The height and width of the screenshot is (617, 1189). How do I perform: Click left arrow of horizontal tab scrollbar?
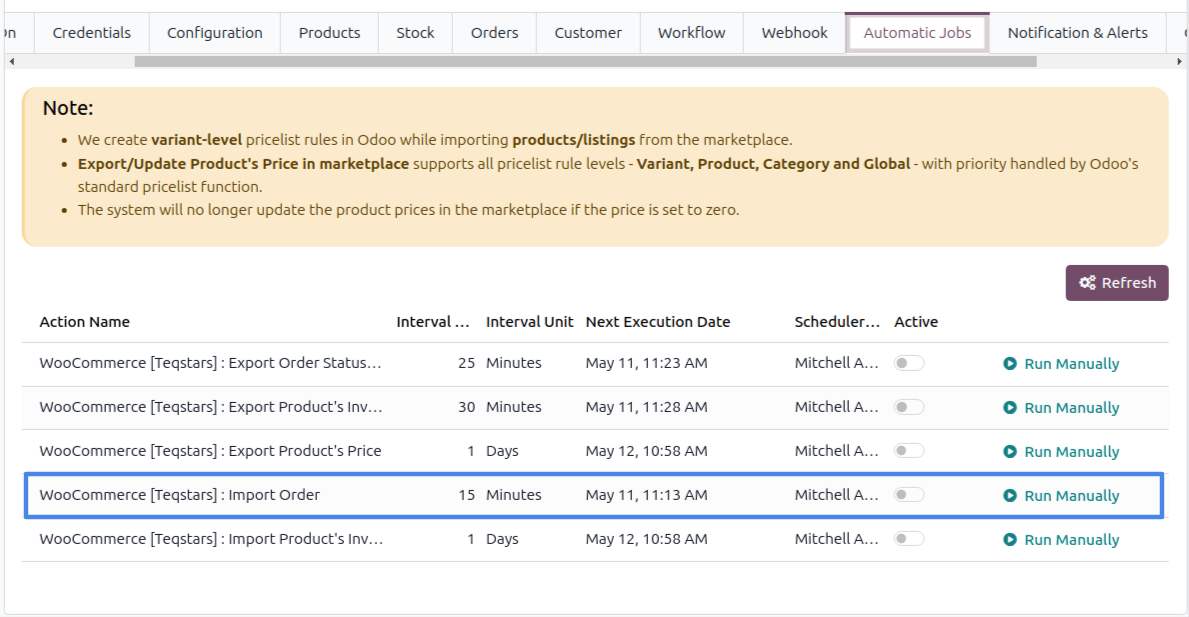click(11, 61)
